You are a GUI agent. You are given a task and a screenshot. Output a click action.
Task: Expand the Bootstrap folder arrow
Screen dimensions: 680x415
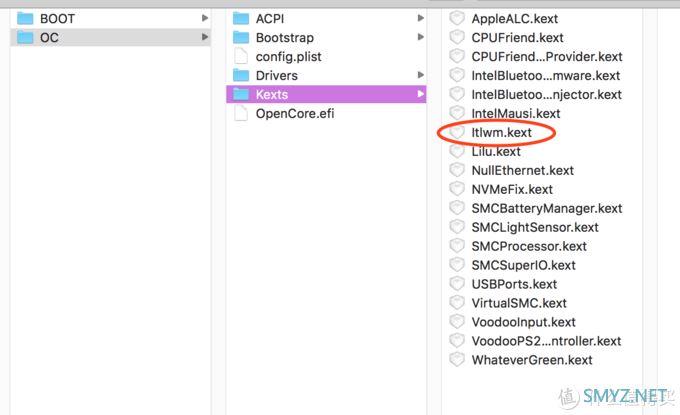tap(420, 37)
